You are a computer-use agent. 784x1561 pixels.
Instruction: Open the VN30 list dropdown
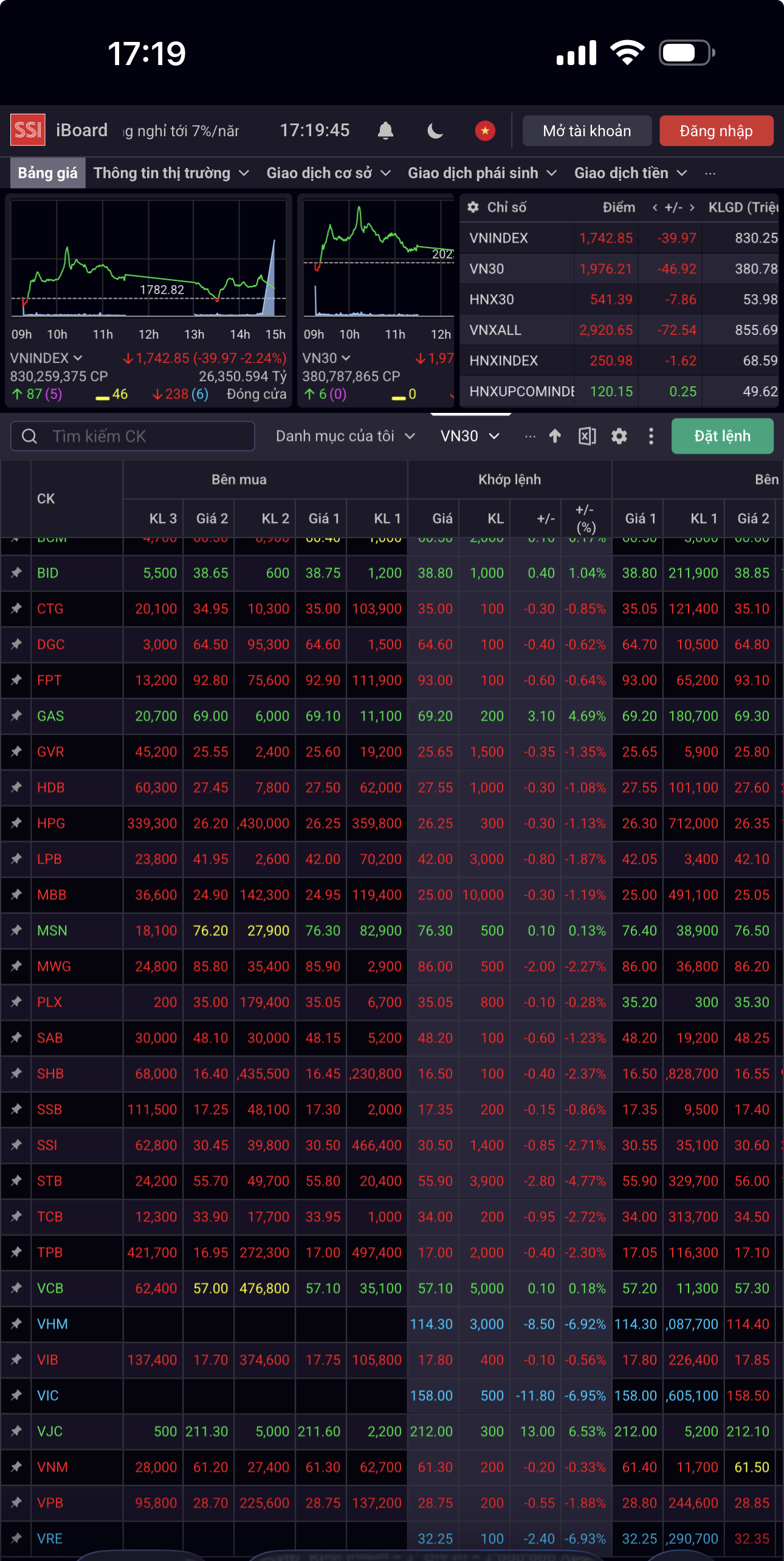(x=470, y=436)
